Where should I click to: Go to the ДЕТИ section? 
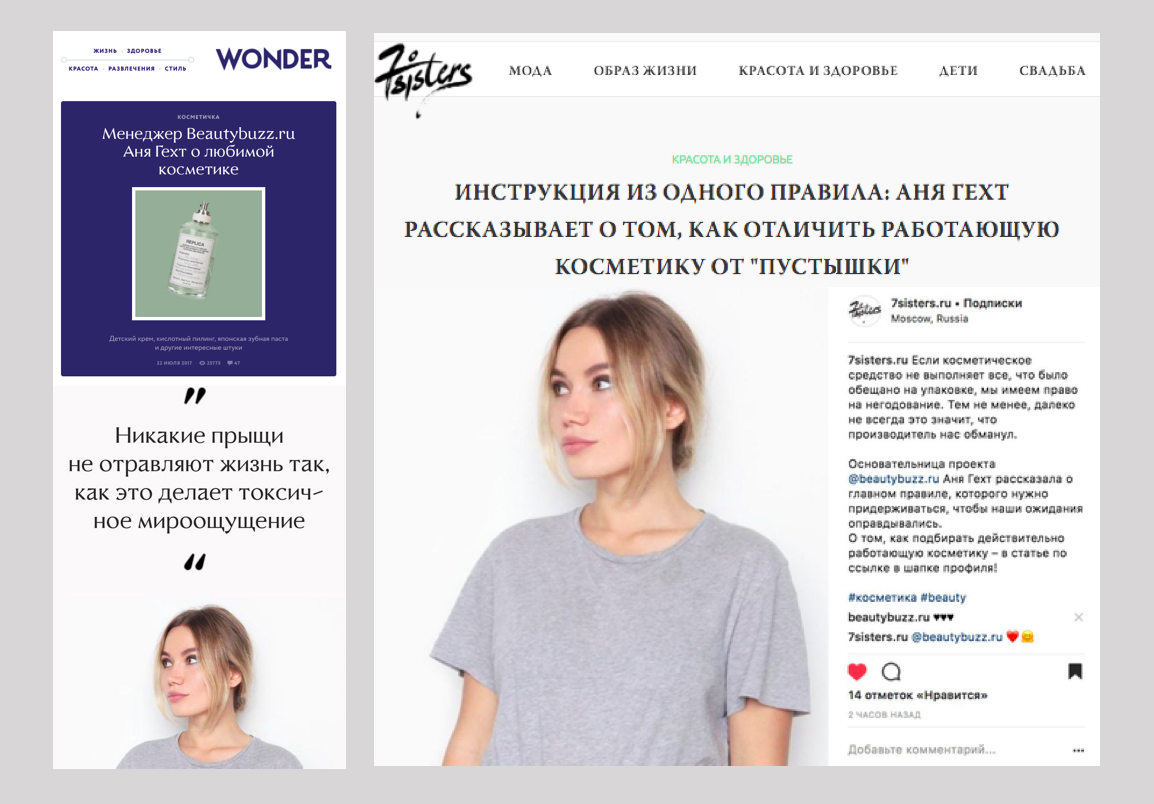pyautogui.click(x=958, y=71)
